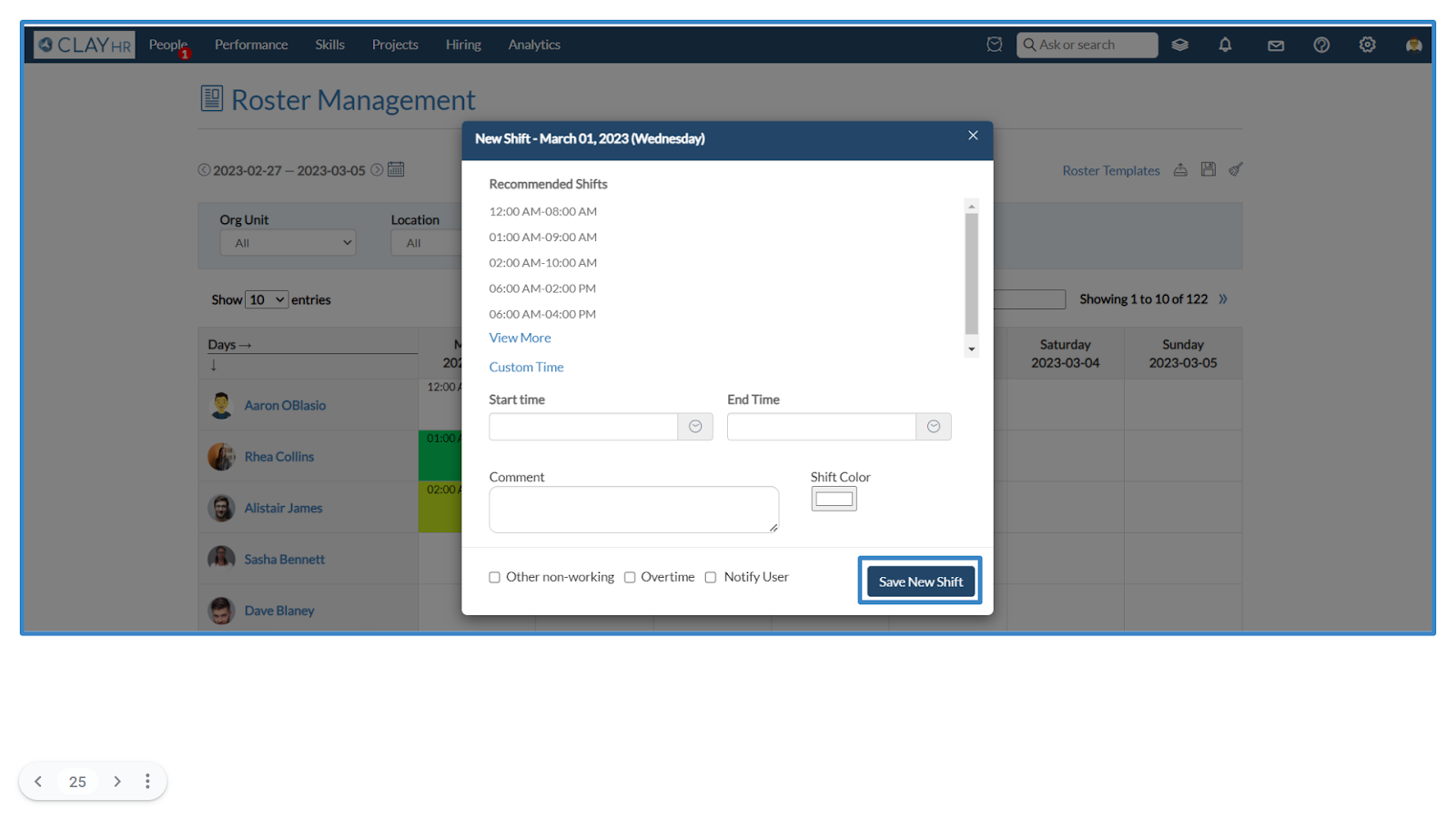Image resolution: width=1456 pixels, height=819 pixels.
Task: Open the Start time clock picker
Action: coord(695,427)
